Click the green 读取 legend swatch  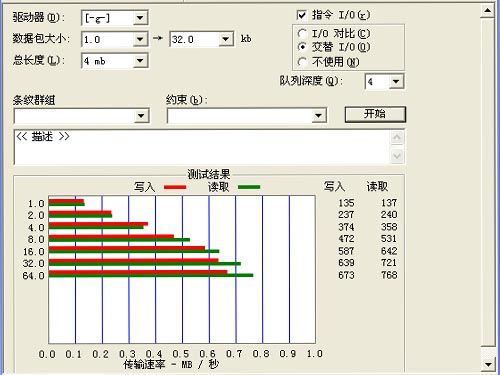tap(249, 187)
